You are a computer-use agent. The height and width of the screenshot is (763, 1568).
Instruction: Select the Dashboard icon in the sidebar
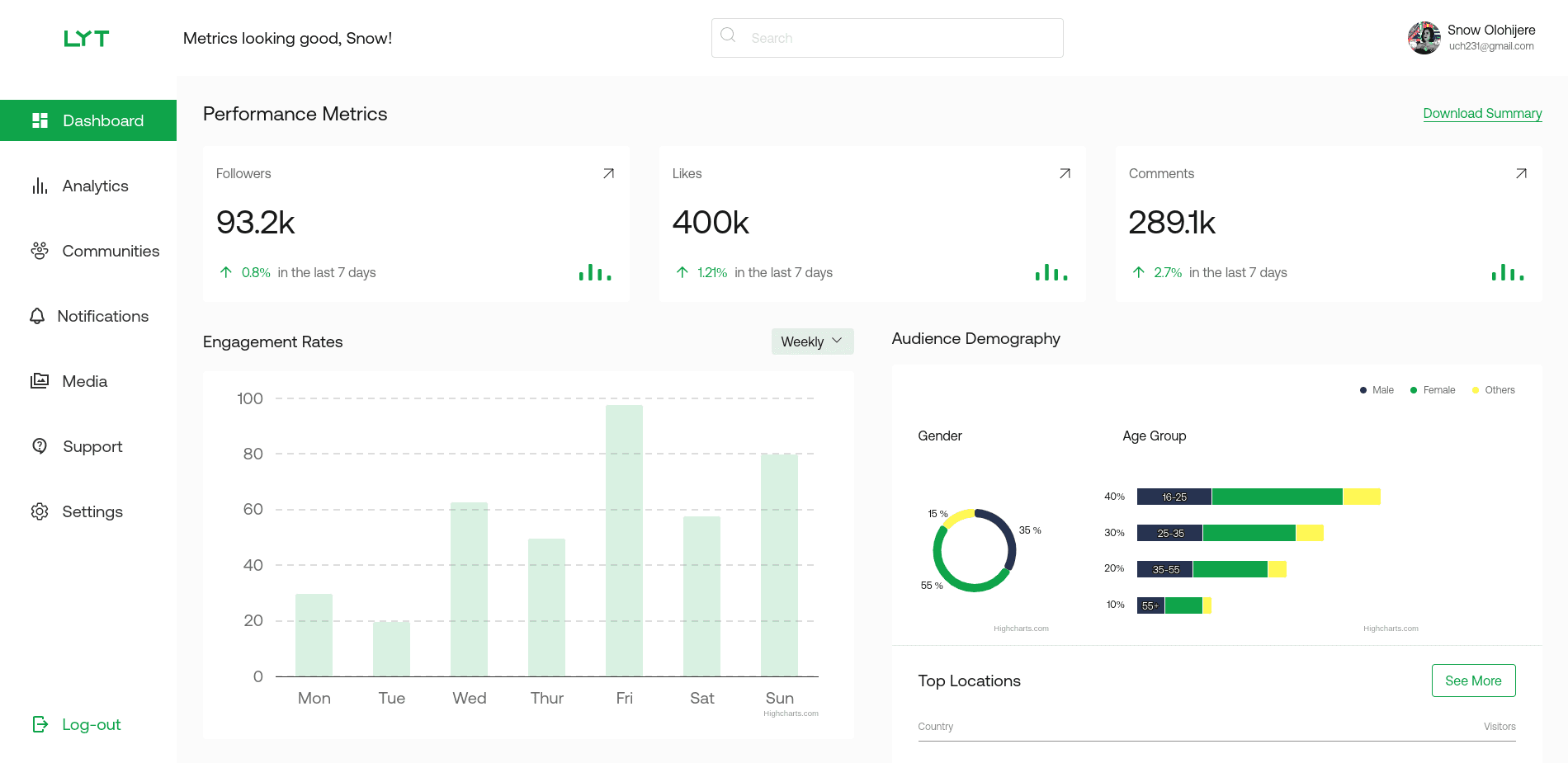coord(40,120)
